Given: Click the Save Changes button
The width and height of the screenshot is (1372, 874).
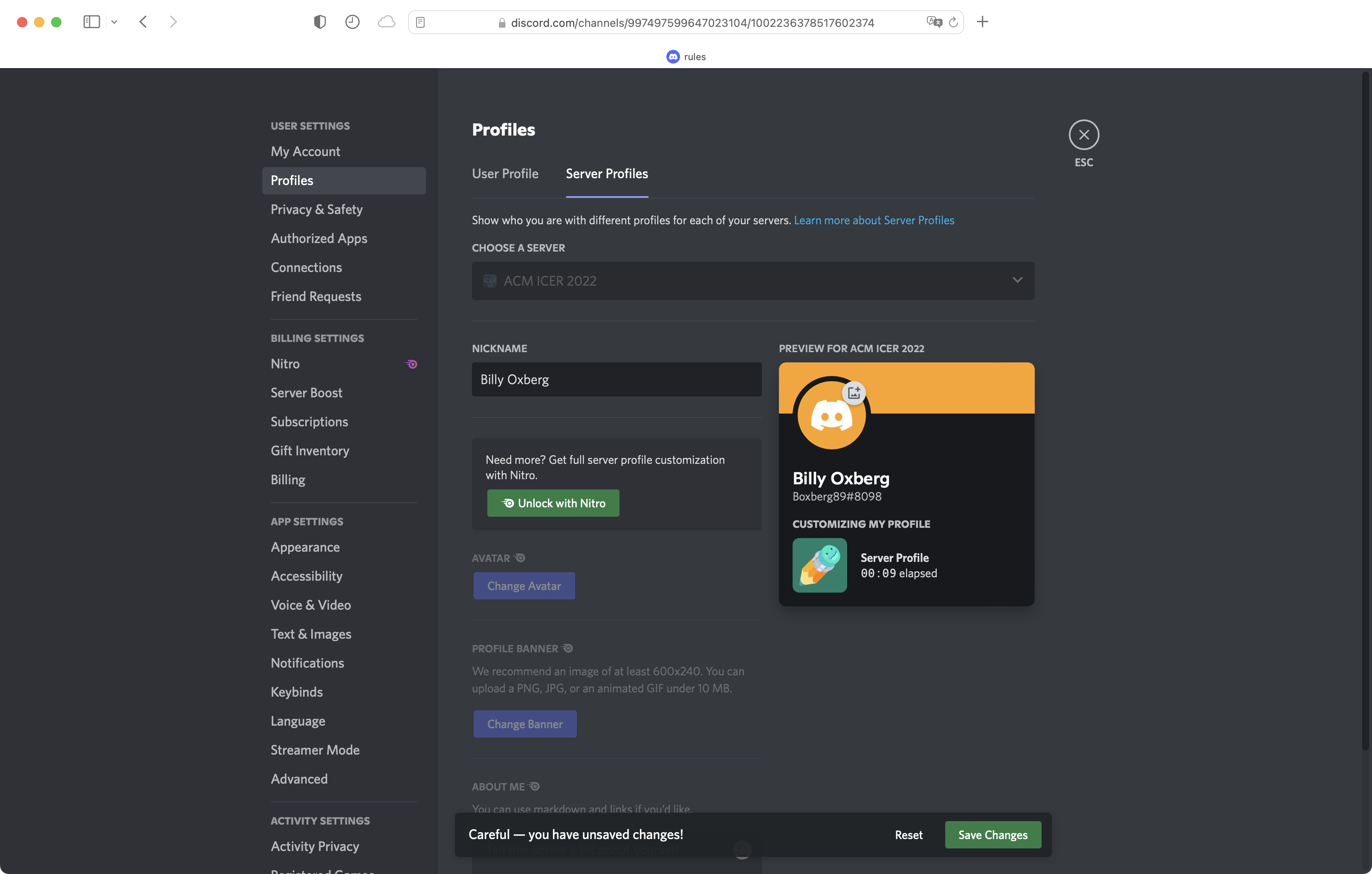Looking at the screenshot, I should [993, 835].
